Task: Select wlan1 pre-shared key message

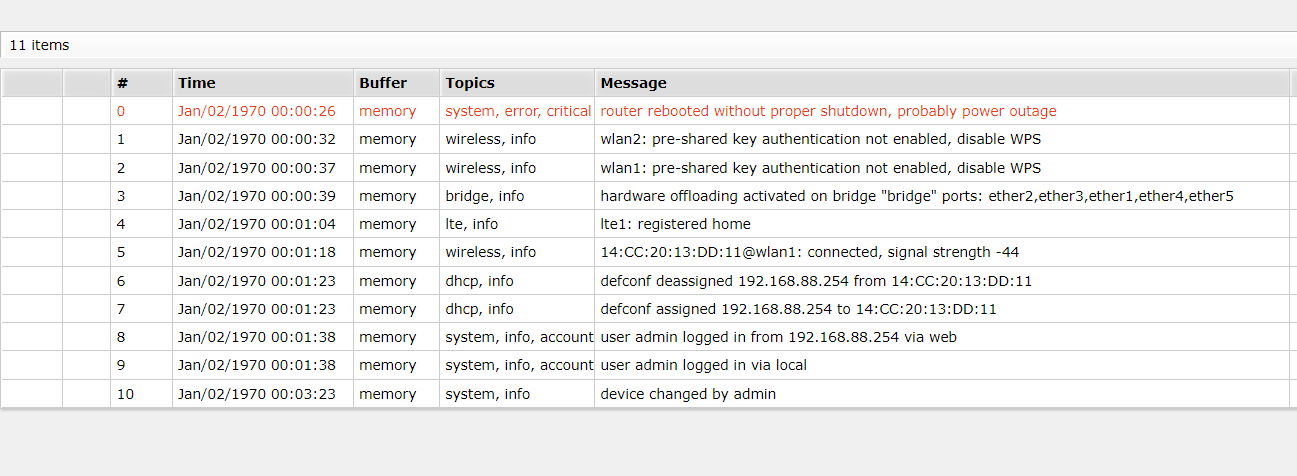Action: pos(820,168)
